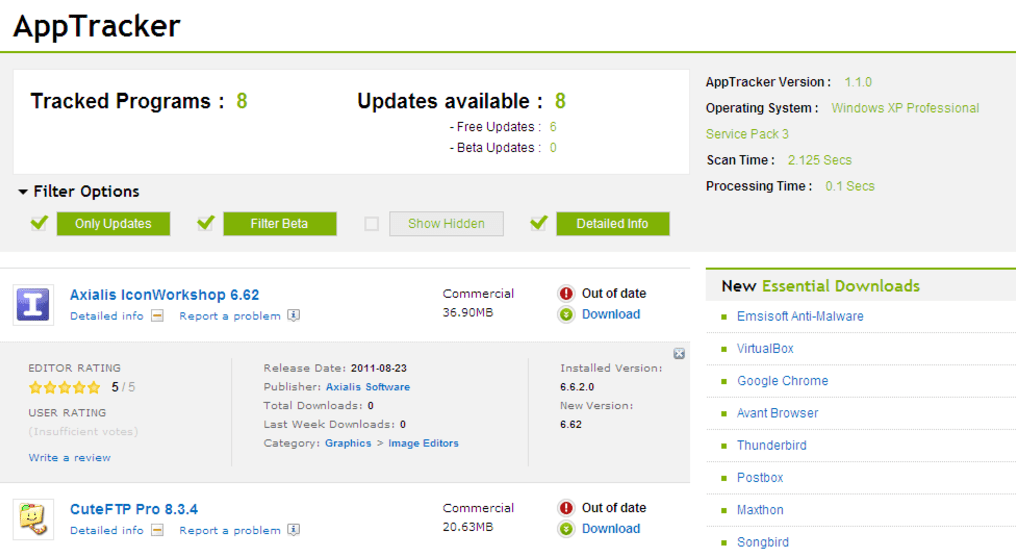Click Write a review link
The width and height of the screenshot is (1016, 553).
pyautogui.click(x=69, y=458)
